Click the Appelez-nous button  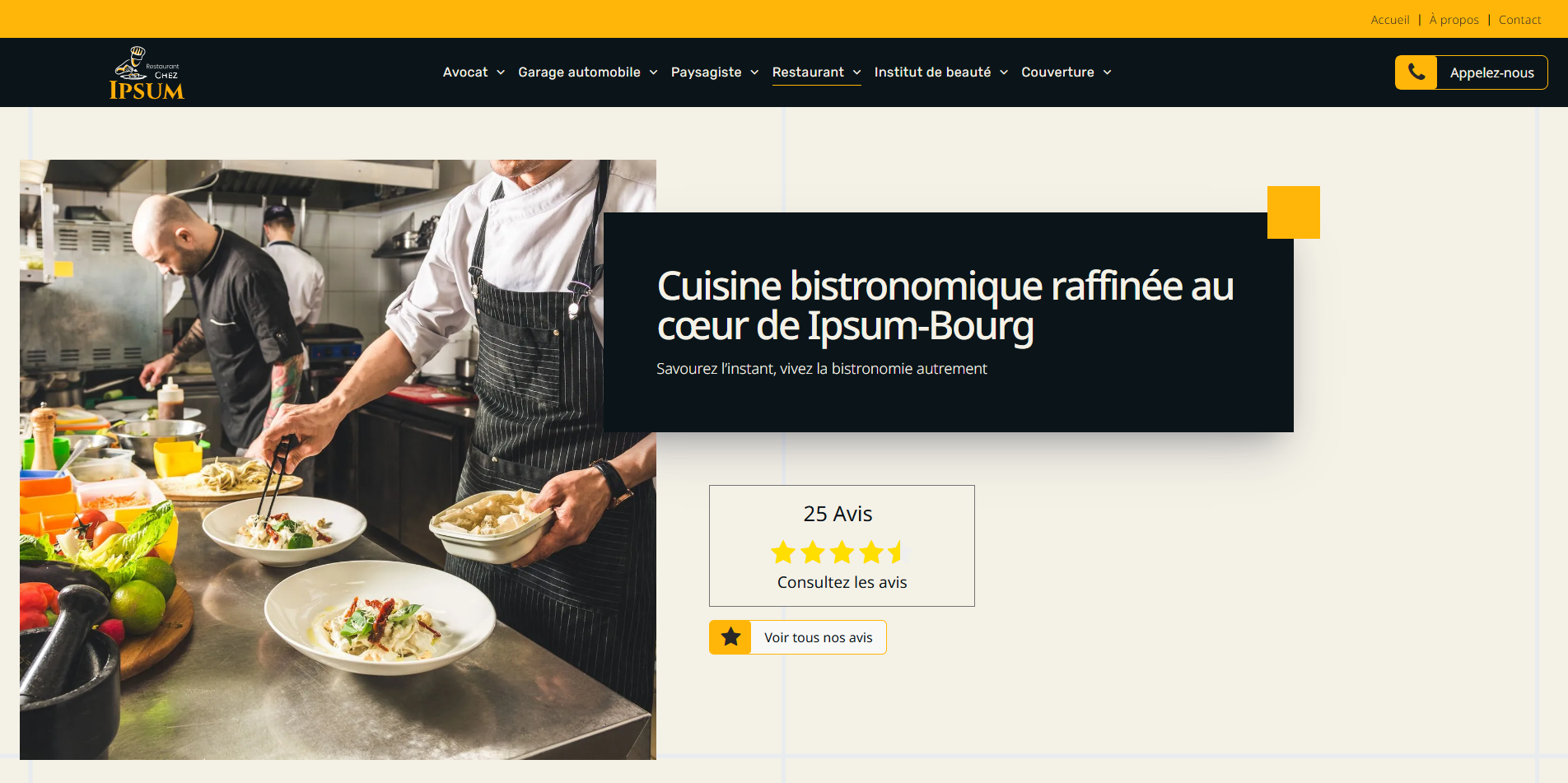click(x=1472, y=72)
